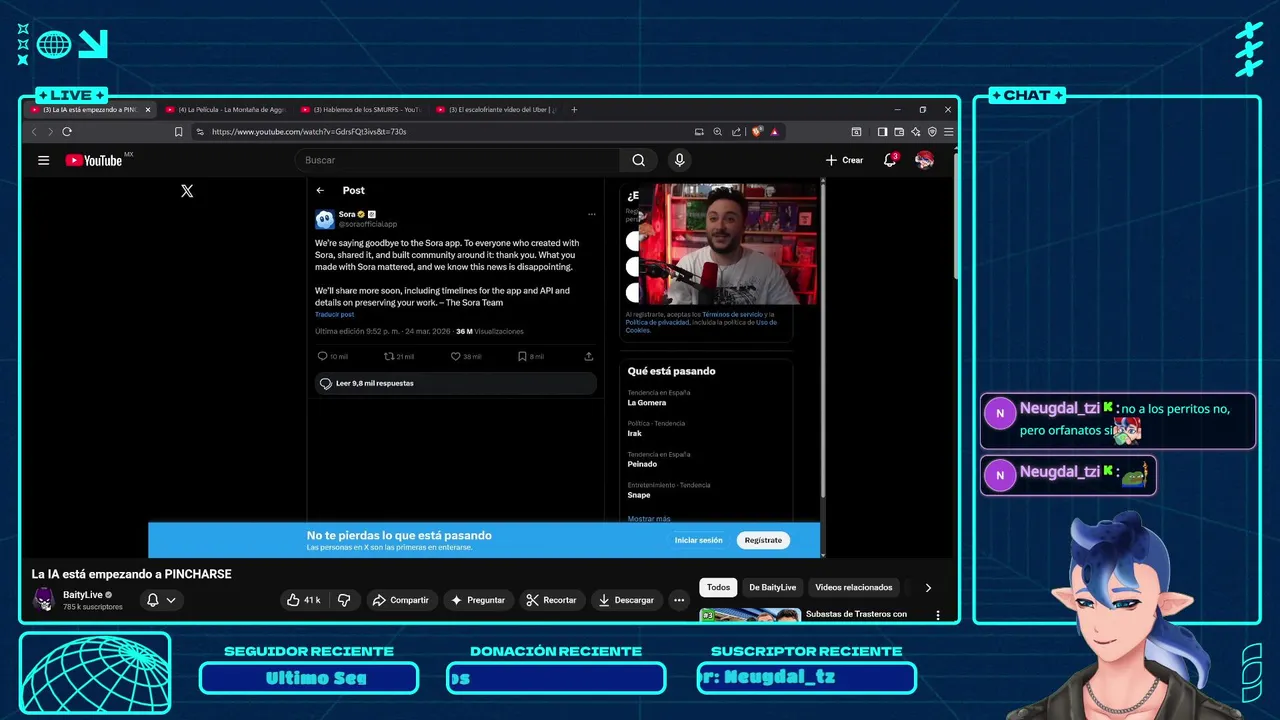The height and width of the screenshot is (720, 1280).
Task: Click into the YouTube Buscar search field
Action: [457, 160]
